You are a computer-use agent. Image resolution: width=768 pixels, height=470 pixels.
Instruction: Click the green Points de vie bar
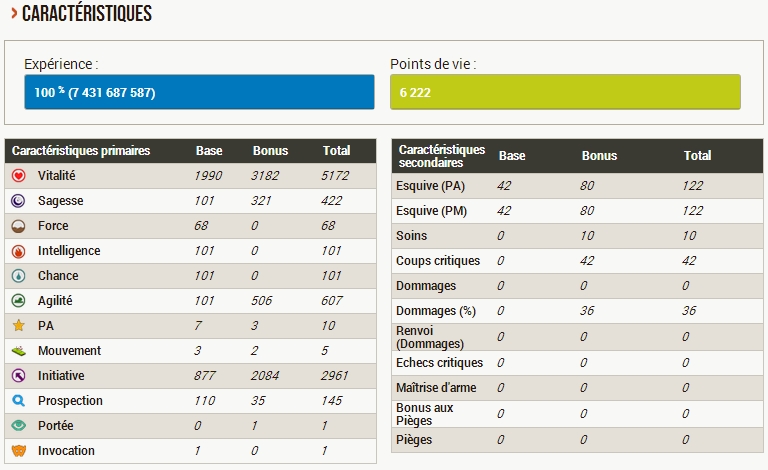[x=565, y=92]
